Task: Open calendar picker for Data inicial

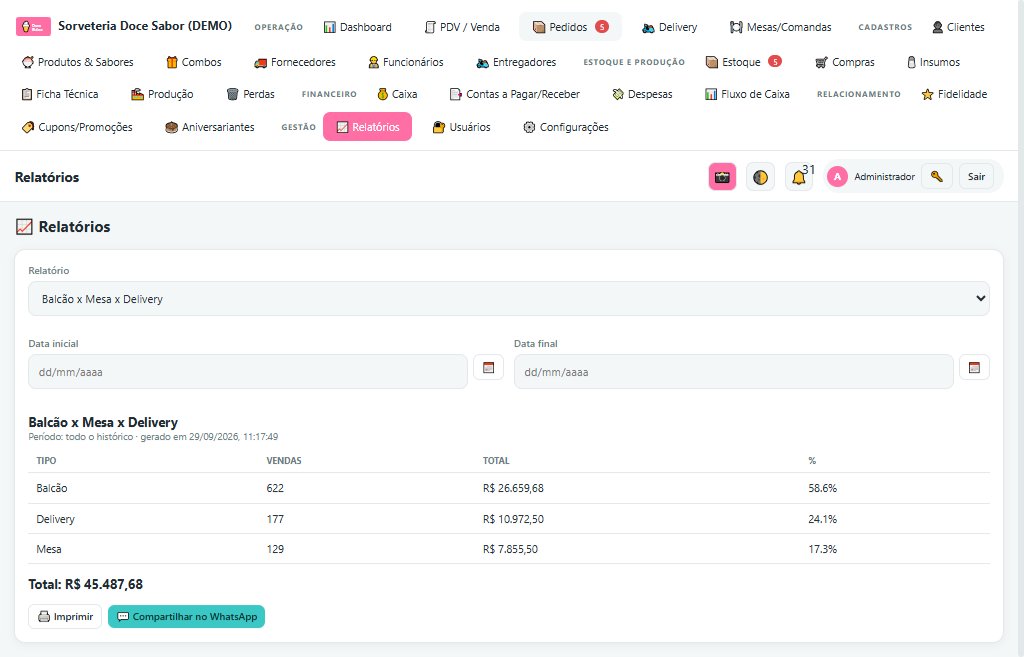Action: coord(488,368)
